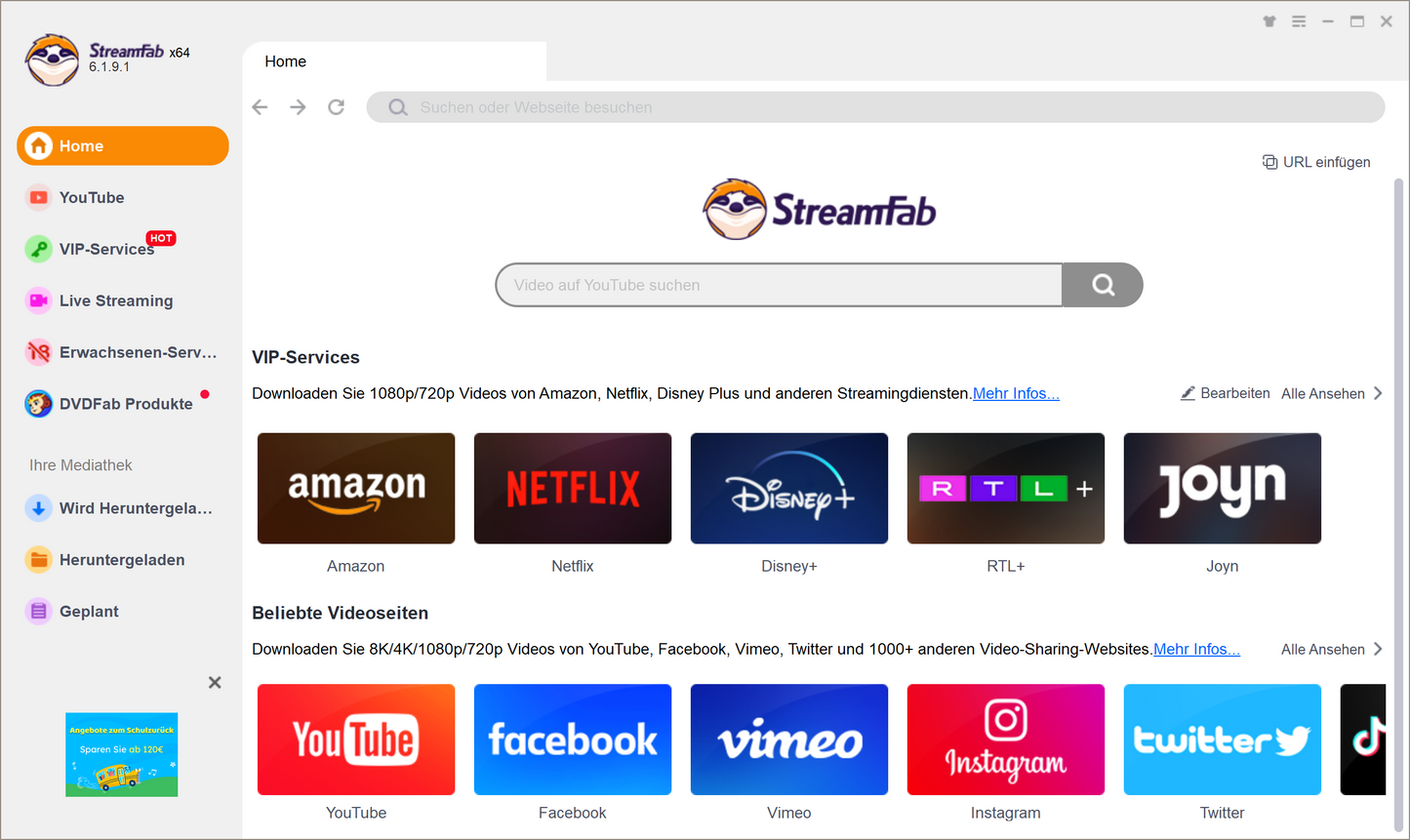Click the magnifier button next to YouTube search

pyautogui.click(x=1103, y=285)
